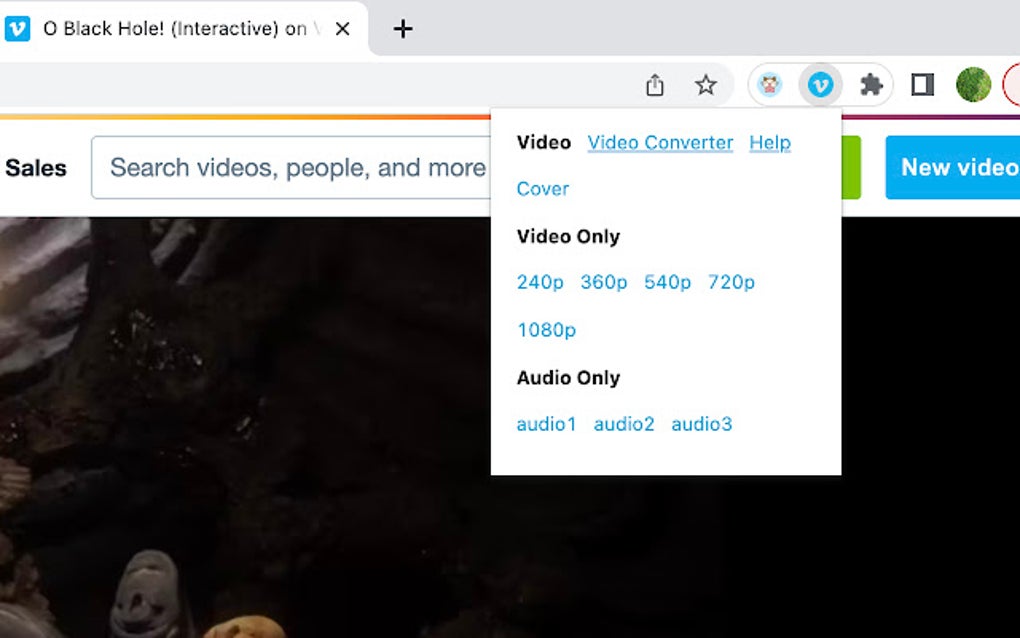Open the Help link in popup

tap(770, 142)
